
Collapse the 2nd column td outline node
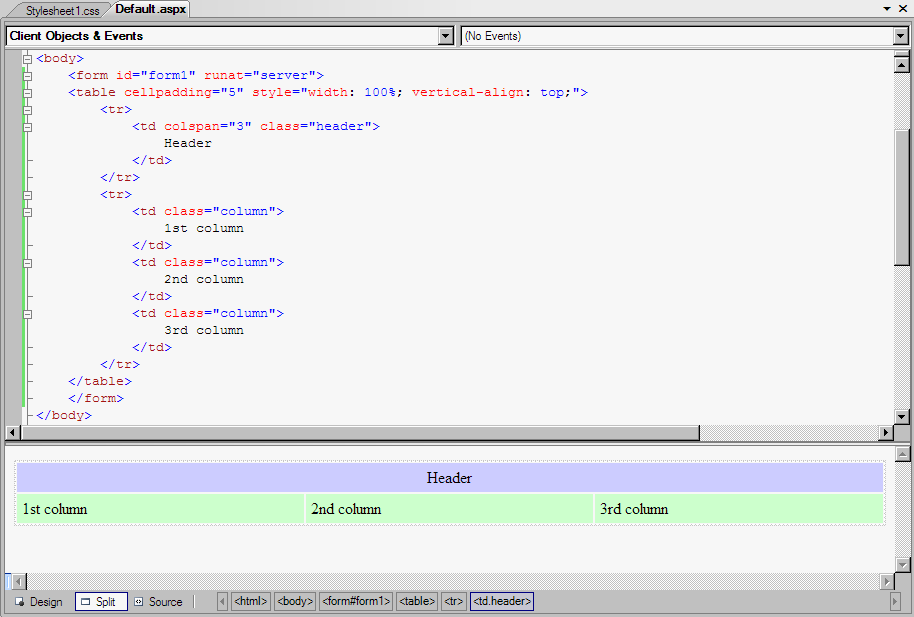click(x=27, y=263)
